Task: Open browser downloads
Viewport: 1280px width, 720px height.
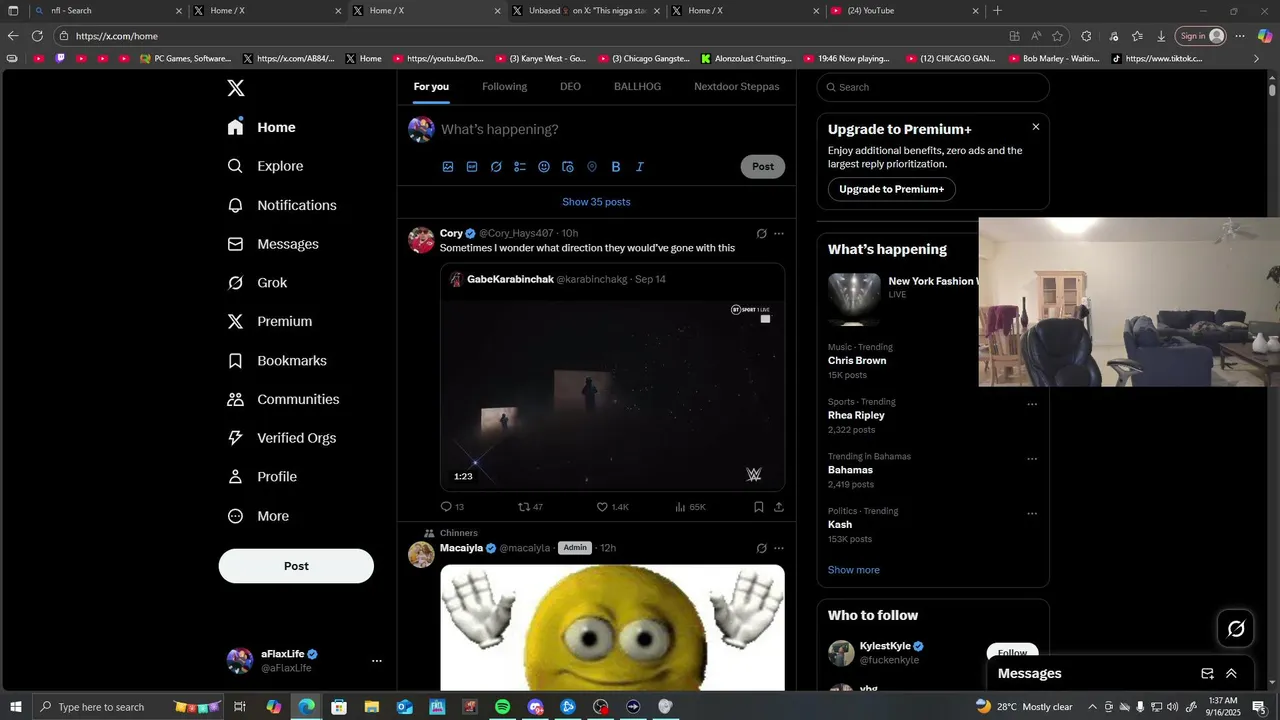Action: pyautogui.click(x=1161, y=36)
